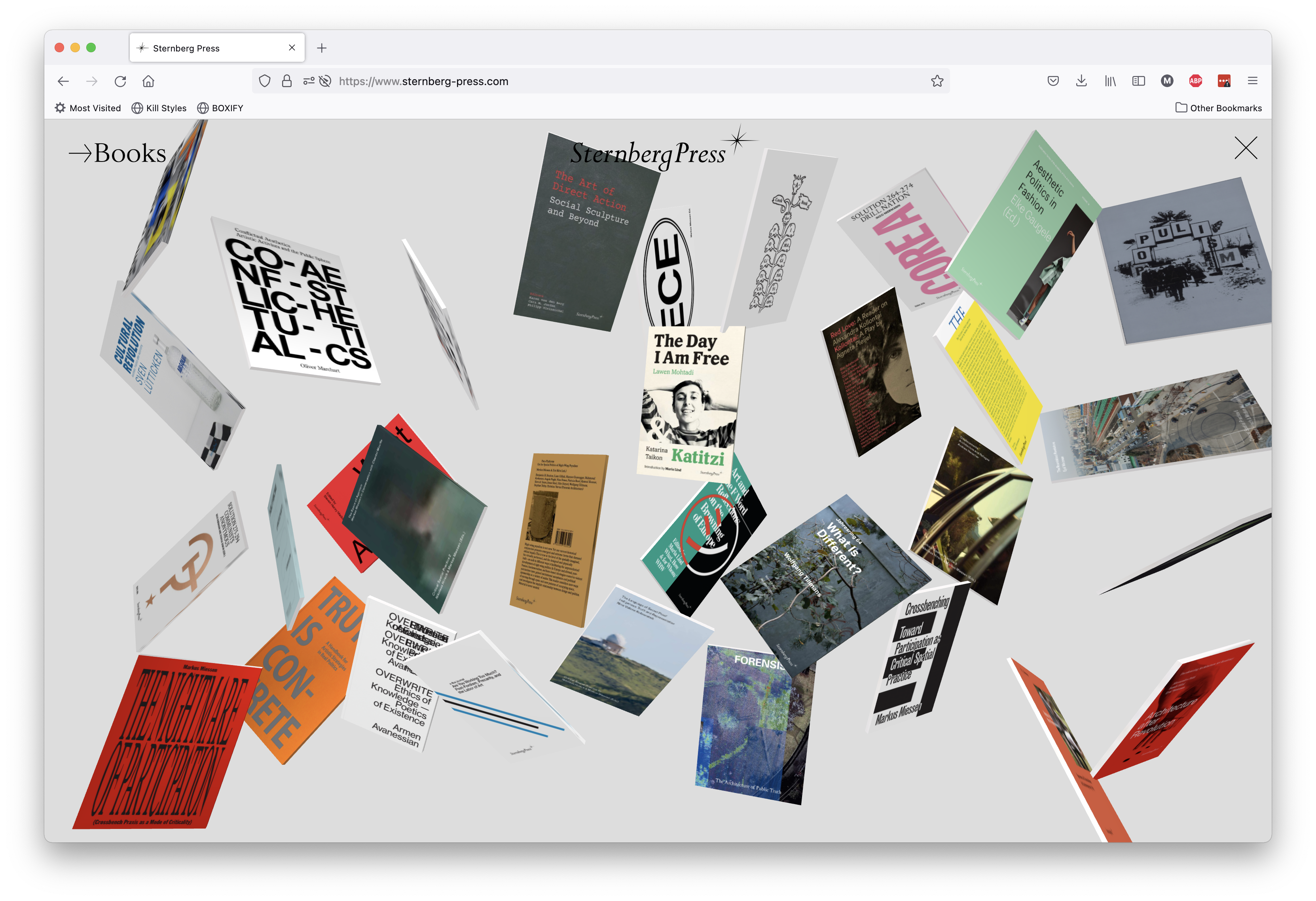Image resolution: width=1316 pixels, height=901 pixels.
Task: Open the Downloads arrow icon
Action: pyautogui.click(x=1082, y=81)
